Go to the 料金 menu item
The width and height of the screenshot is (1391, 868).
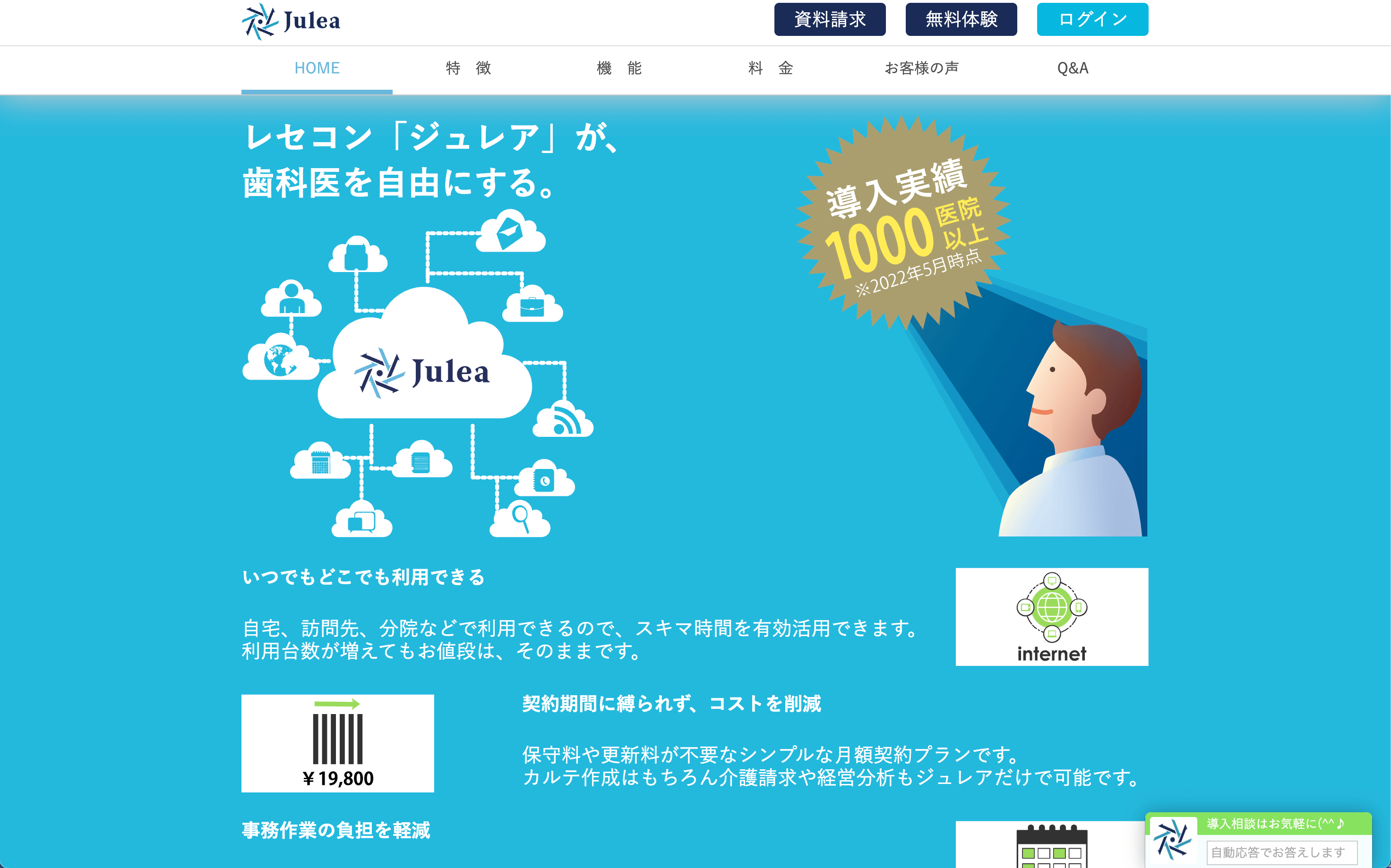(770, 68)
